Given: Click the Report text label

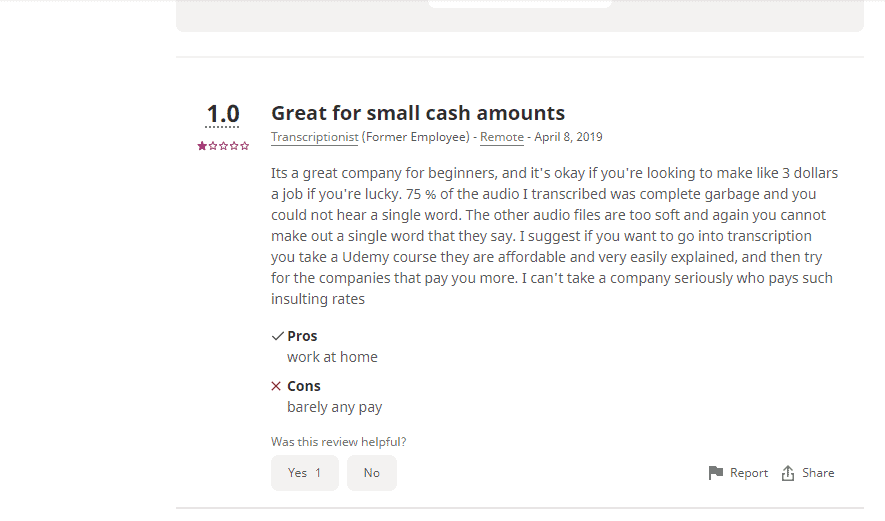Looking at the screenshot, I should (749, 473).
